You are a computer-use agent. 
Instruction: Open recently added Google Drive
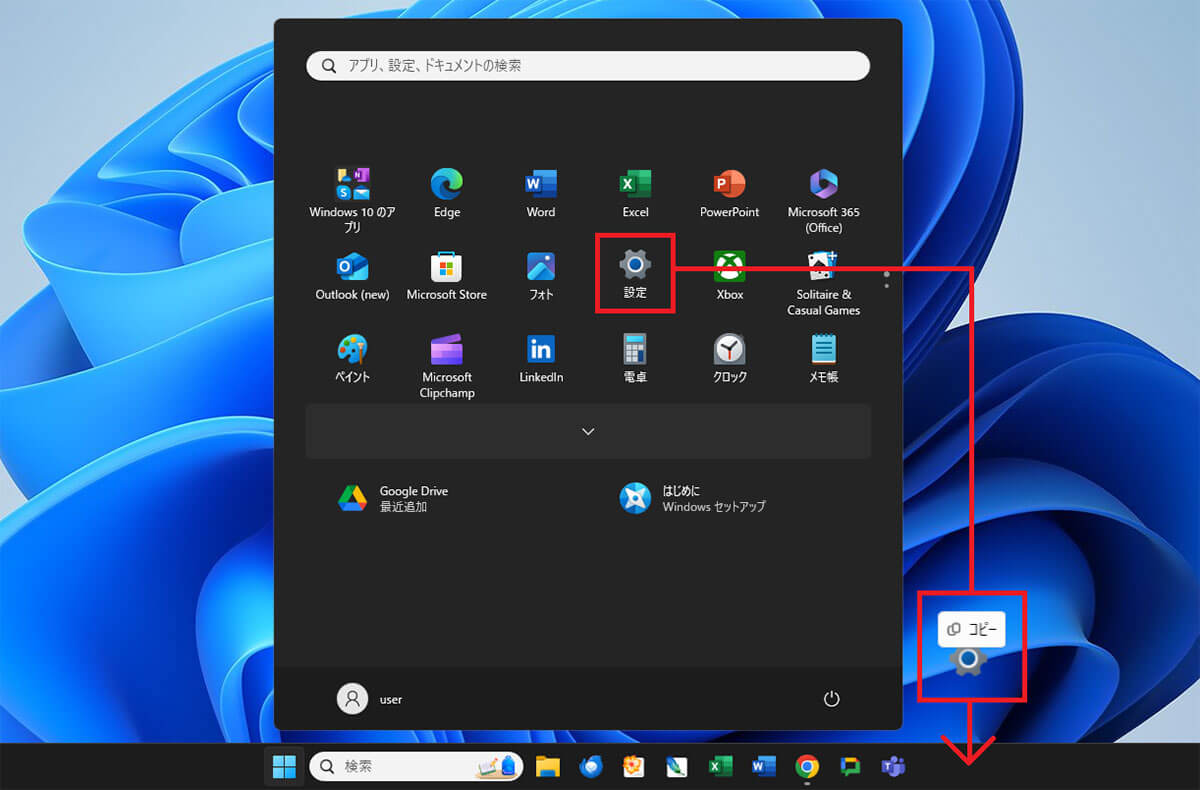(x=394, y=498)
